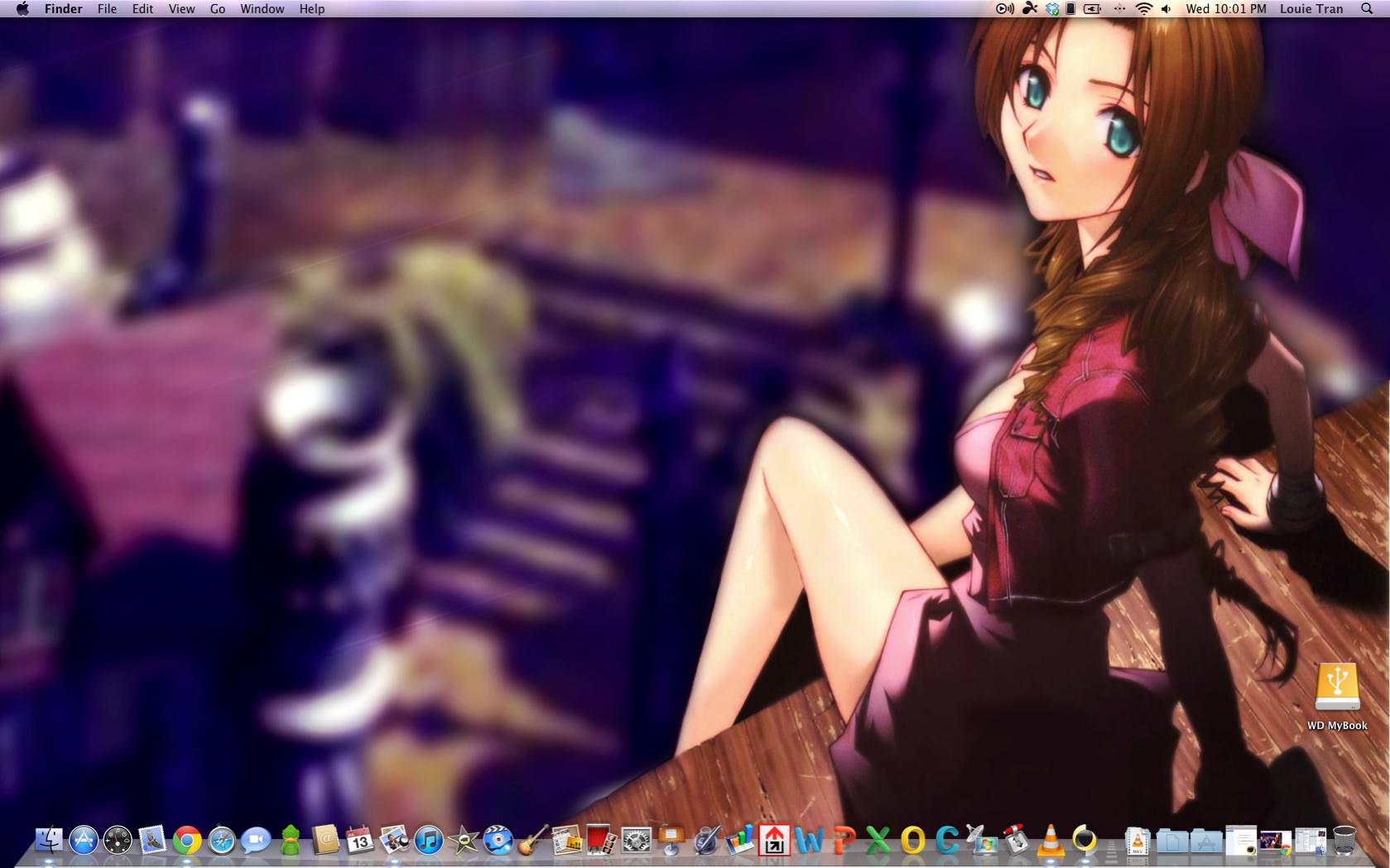The height and width of the screenshot is (868, 1390).
Task: Open the Apple menu
Action: tap(22, 9)
